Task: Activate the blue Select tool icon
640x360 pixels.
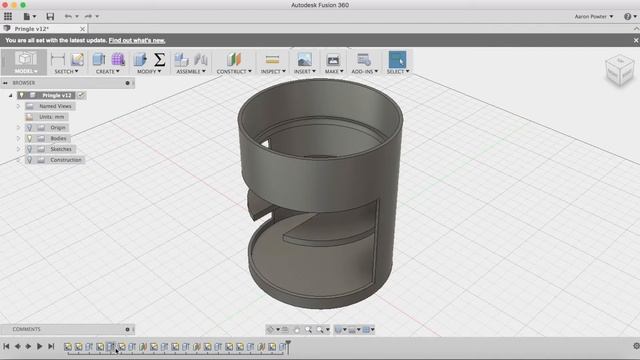Action: tap(397, 60)
